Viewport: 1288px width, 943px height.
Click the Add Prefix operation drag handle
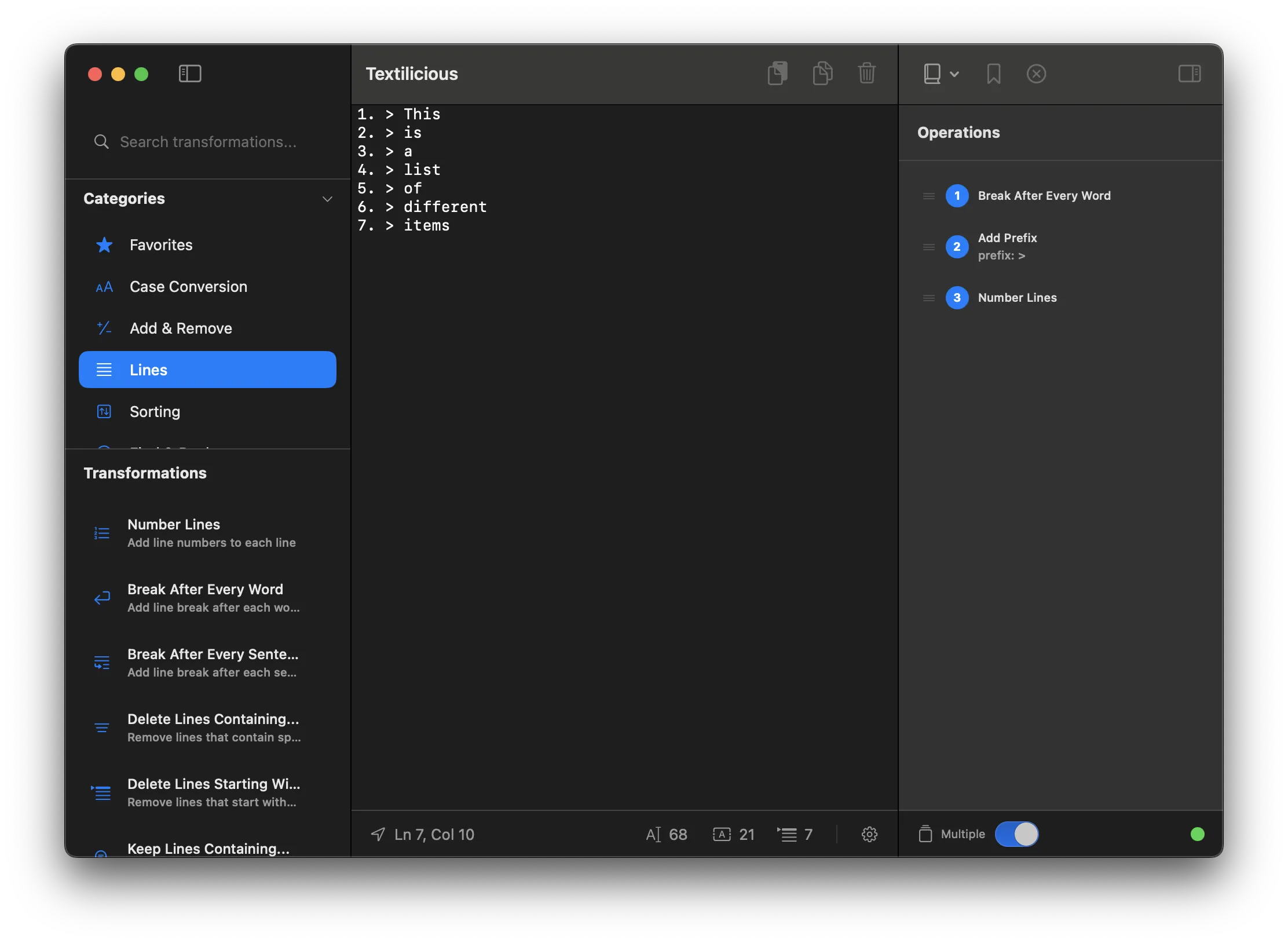pos(928,247)
